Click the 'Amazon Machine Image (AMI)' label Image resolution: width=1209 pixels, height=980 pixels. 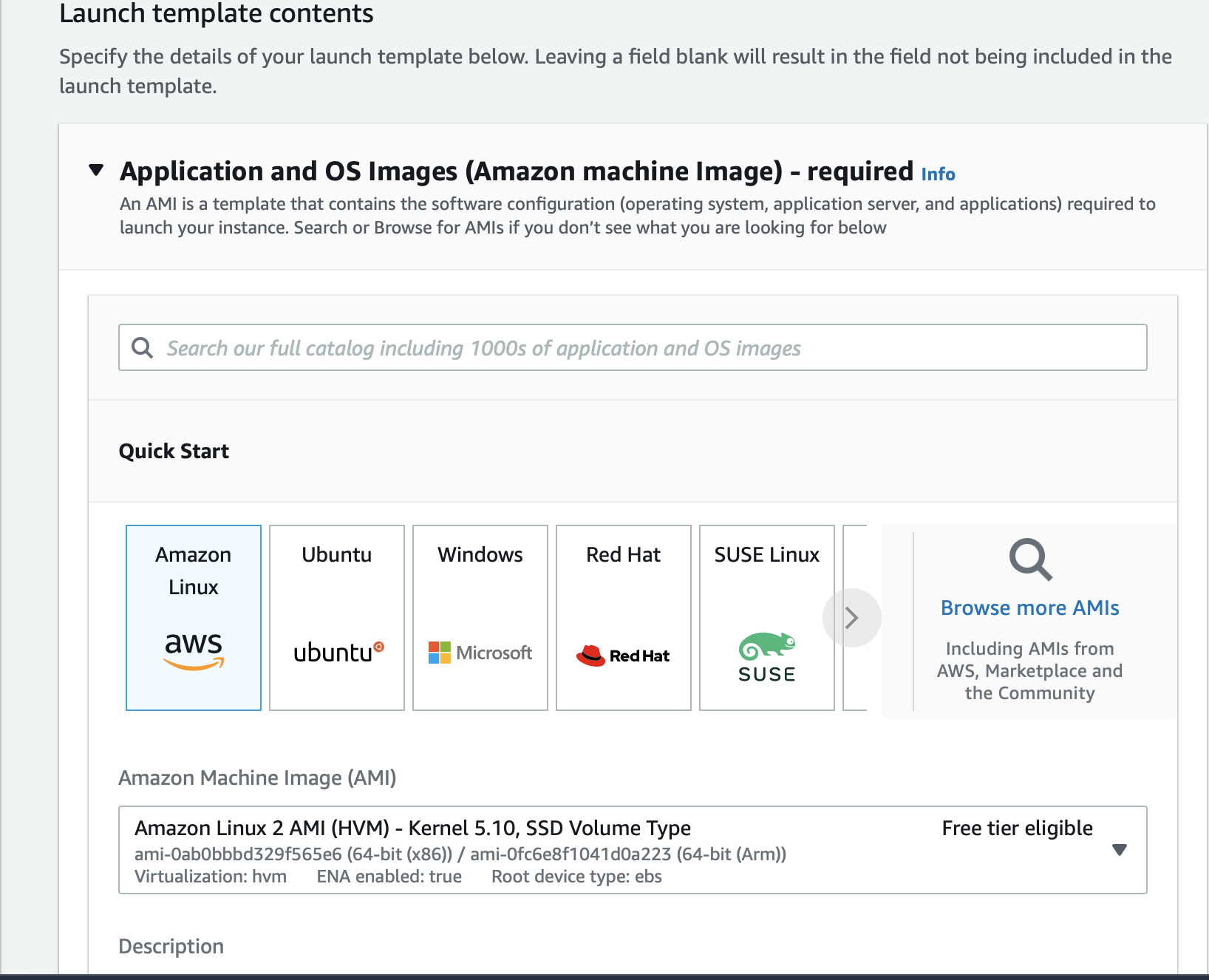coord(257,777)
